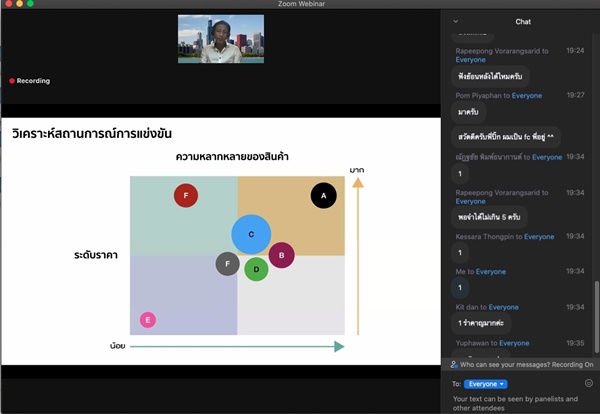Click 'Everyone' link in Kessara Thongpin's message
The image size is (600, 414).
(533, 237)
